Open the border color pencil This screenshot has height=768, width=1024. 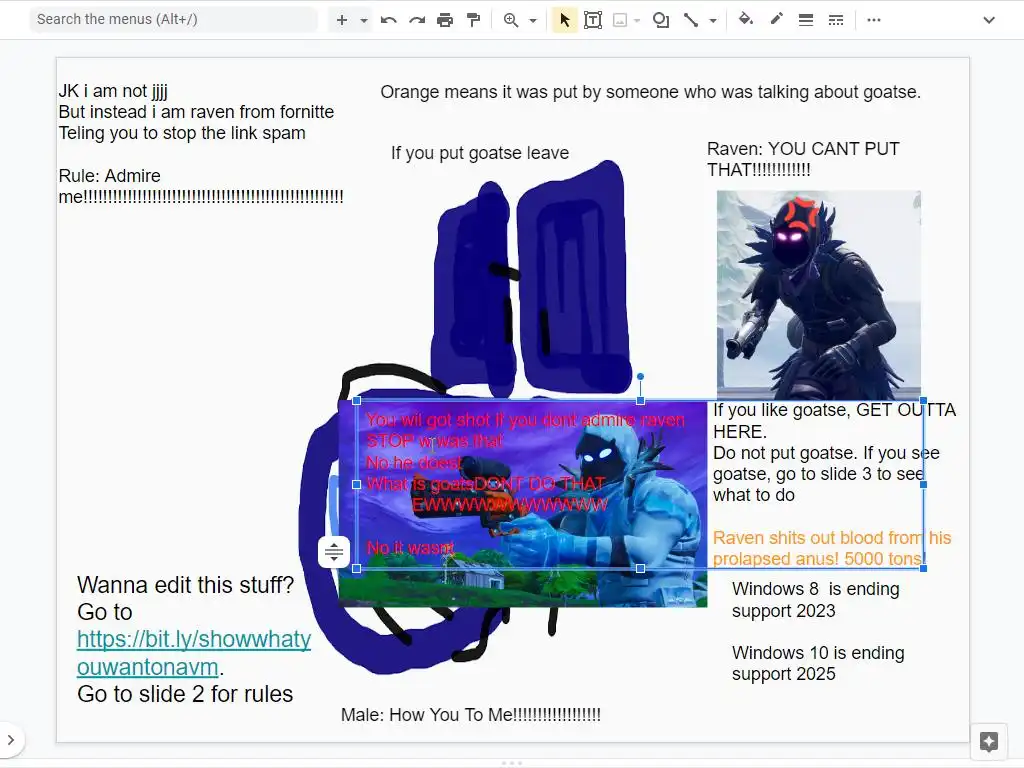click(x=776, y=20)
